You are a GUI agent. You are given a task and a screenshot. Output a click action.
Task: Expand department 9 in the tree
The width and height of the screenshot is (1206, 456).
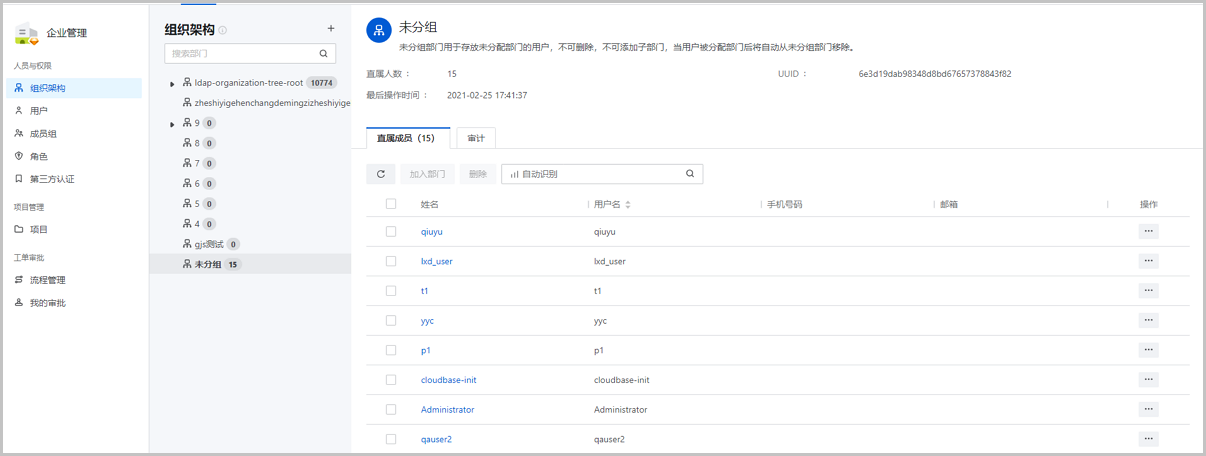173,124
